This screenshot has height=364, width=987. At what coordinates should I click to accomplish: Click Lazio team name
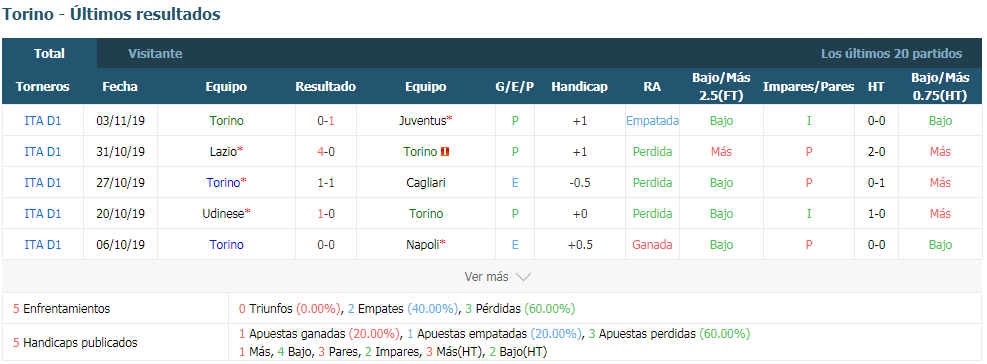(x=223, y=152)
